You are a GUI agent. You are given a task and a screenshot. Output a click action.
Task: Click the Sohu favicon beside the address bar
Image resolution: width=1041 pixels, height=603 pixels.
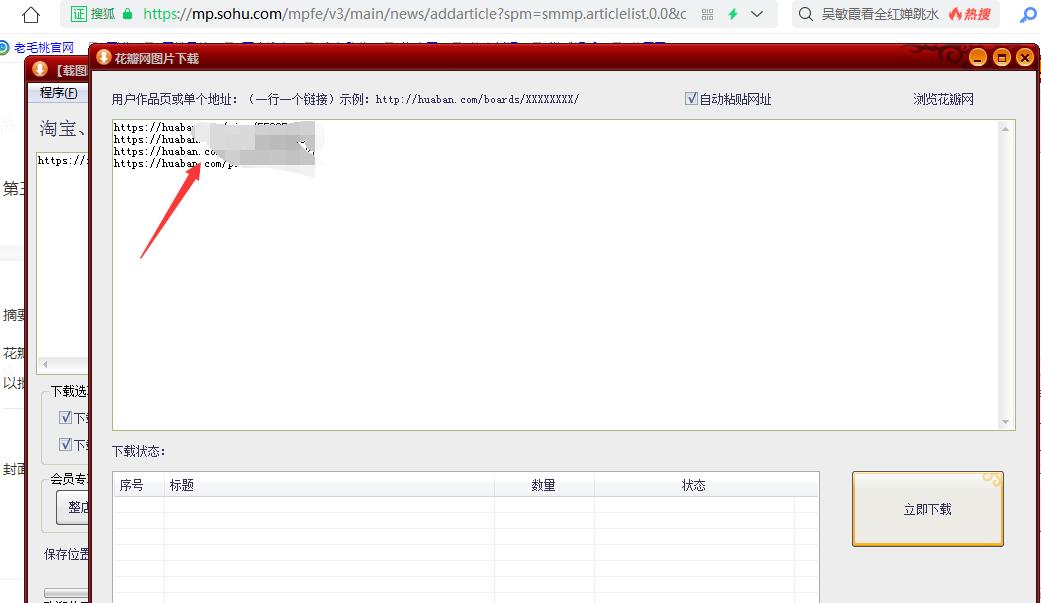pyautogui.click(x=77, y=15)
